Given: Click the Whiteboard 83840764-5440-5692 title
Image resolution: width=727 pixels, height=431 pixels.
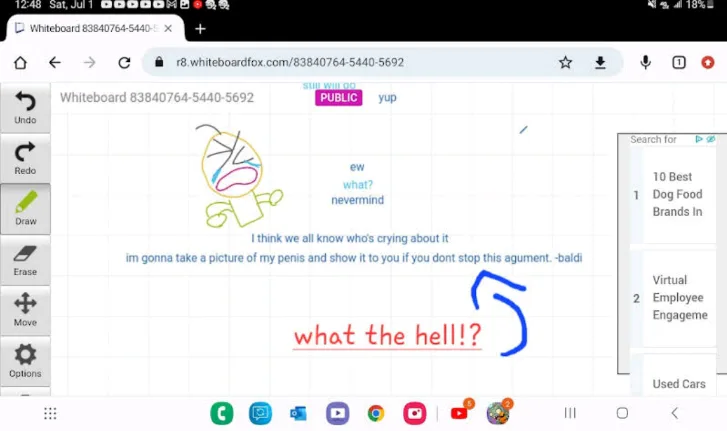Looking at the screenshot, I should click(157, 97).
